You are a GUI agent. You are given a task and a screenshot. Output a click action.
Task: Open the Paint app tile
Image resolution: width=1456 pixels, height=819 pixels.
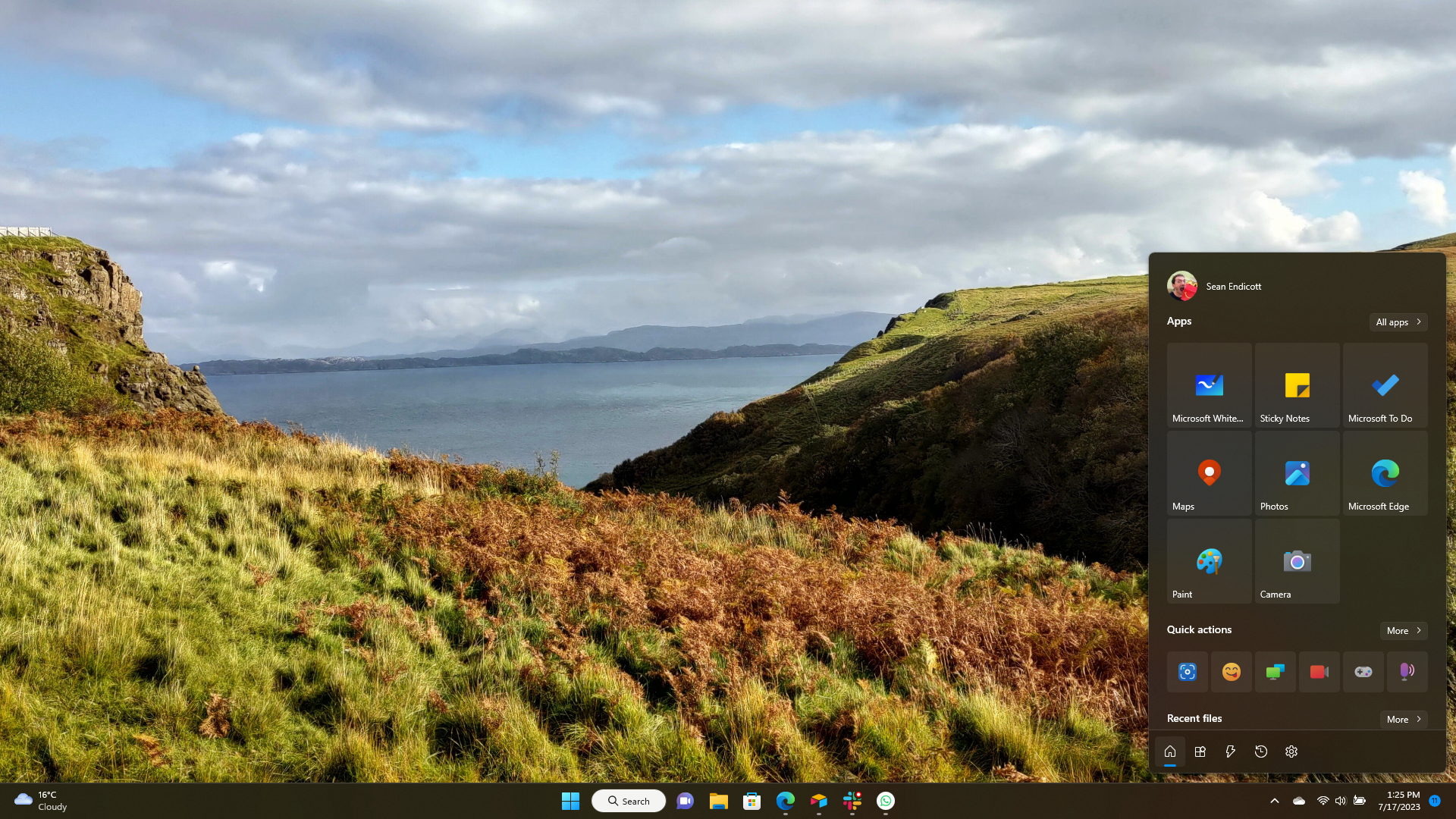pyautogui.click(x=1209, y=561)
